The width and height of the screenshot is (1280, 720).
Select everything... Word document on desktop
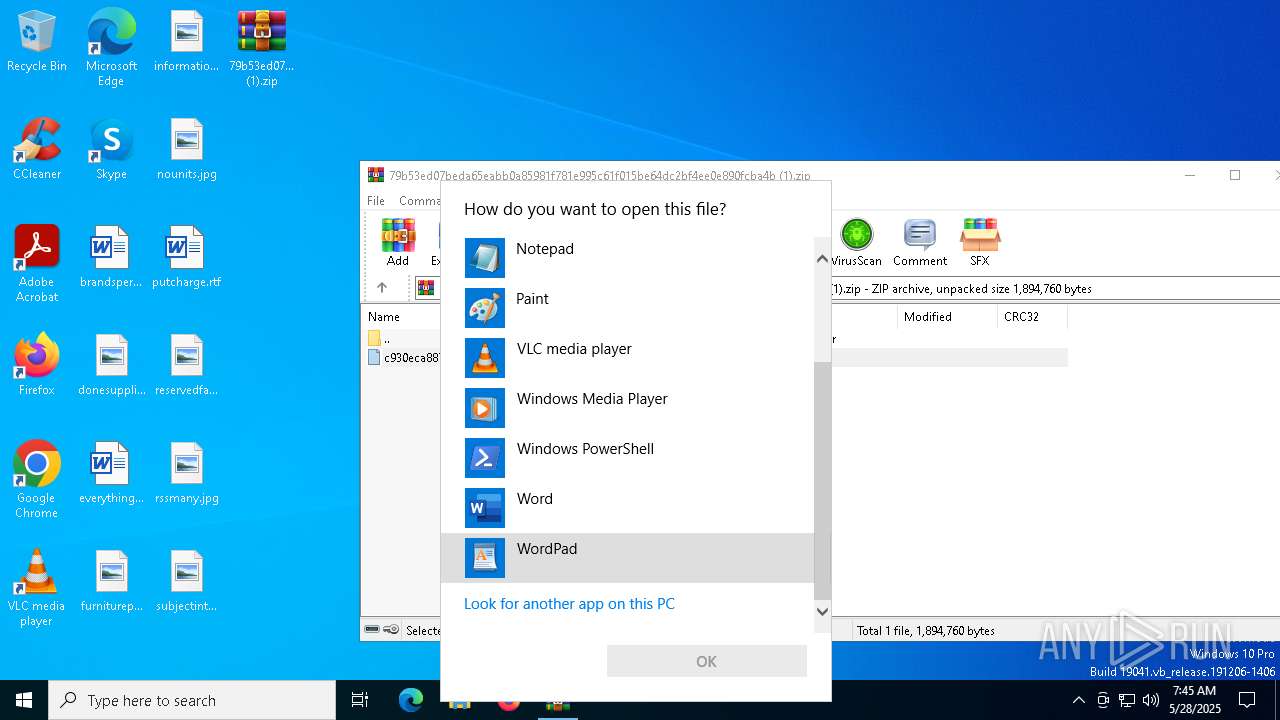111,474
